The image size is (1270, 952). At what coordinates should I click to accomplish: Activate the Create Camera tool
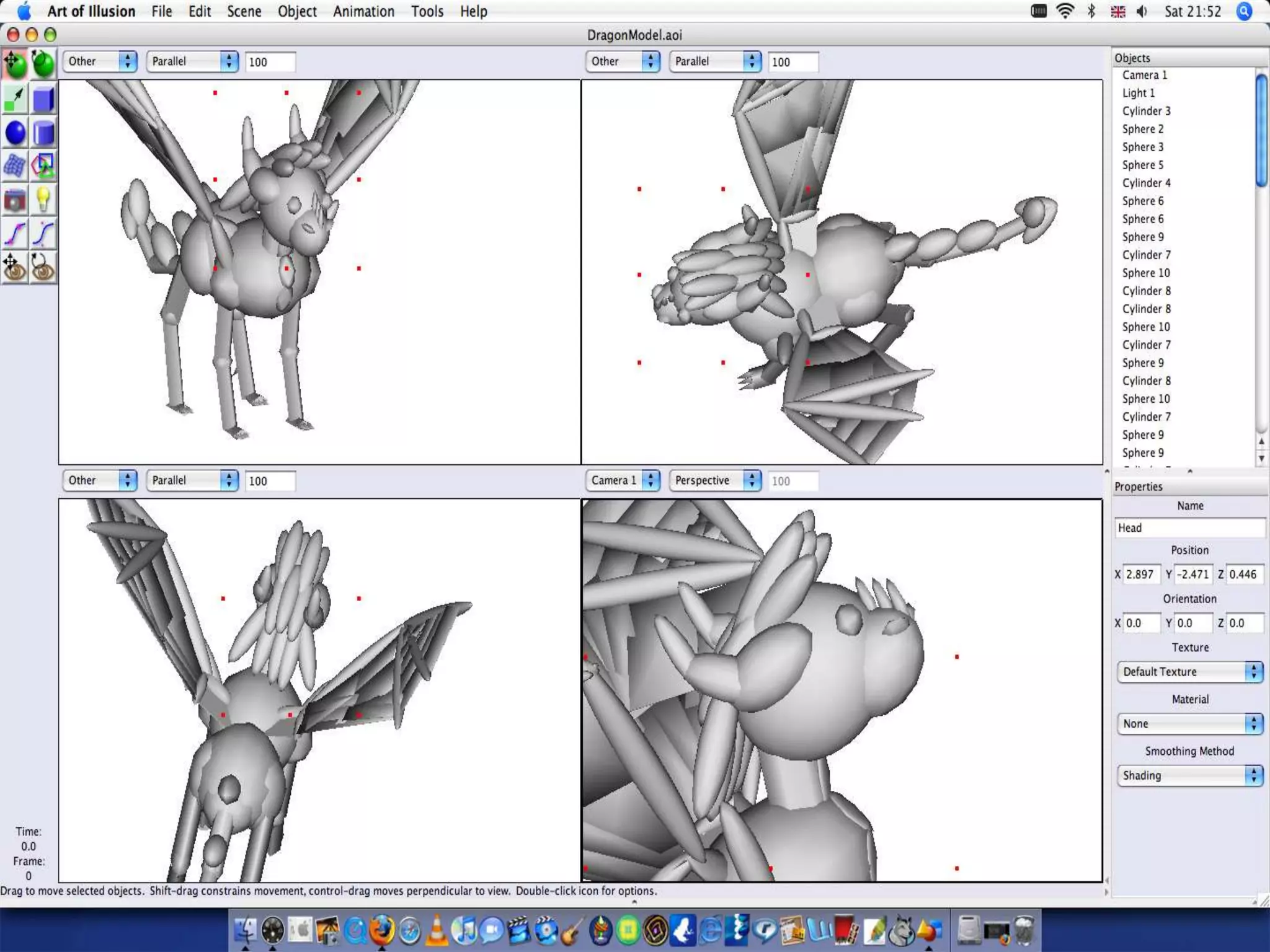click(x=15, y=200)
